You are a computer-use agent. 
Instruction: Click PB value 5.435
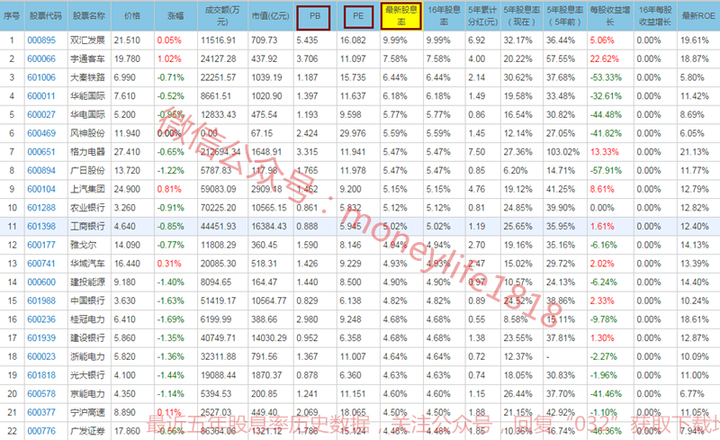click(307, 40)
